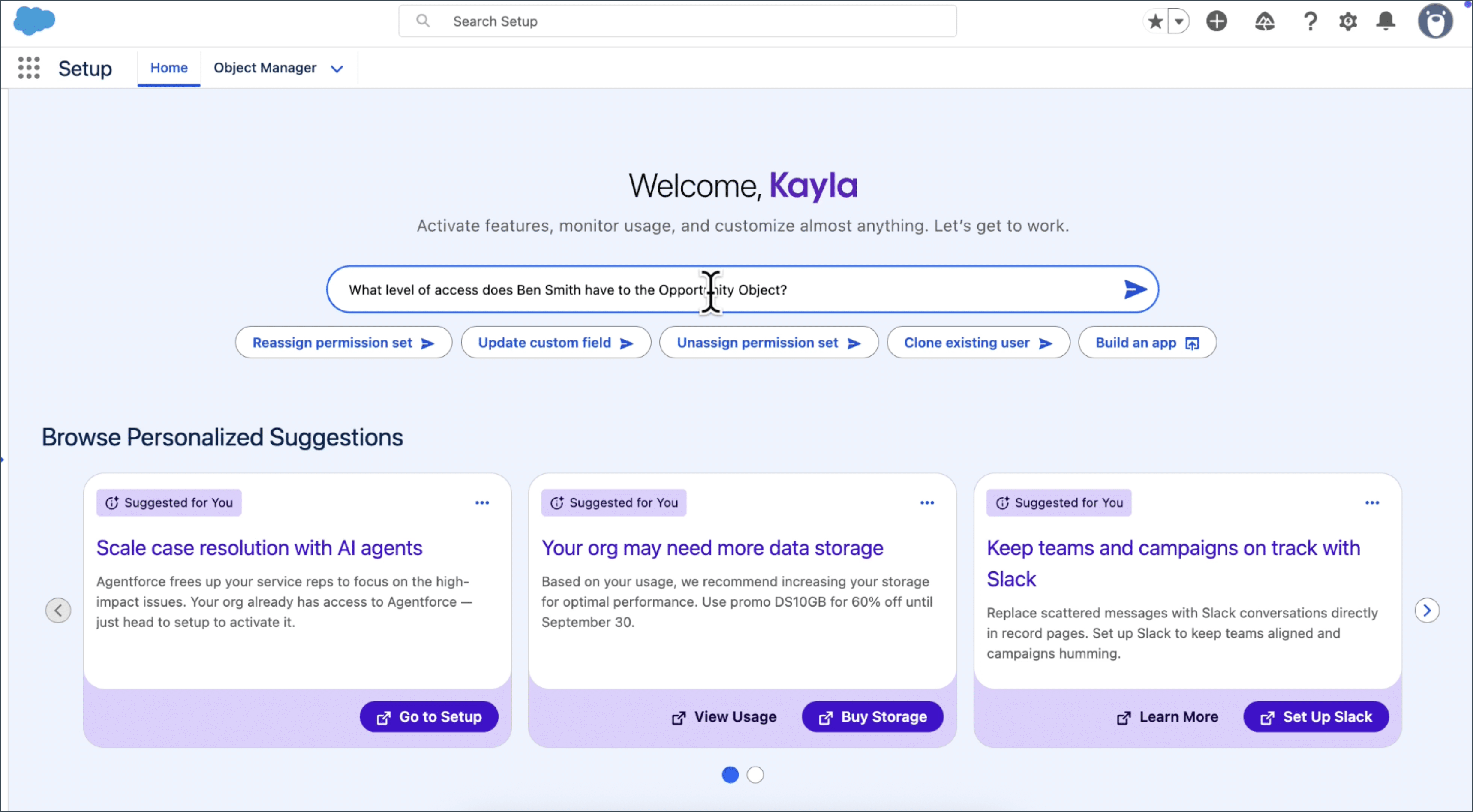Select the first carousel page dot
Image resolution: width=1473 pixels, height=812 pixels.
(730, 775)
